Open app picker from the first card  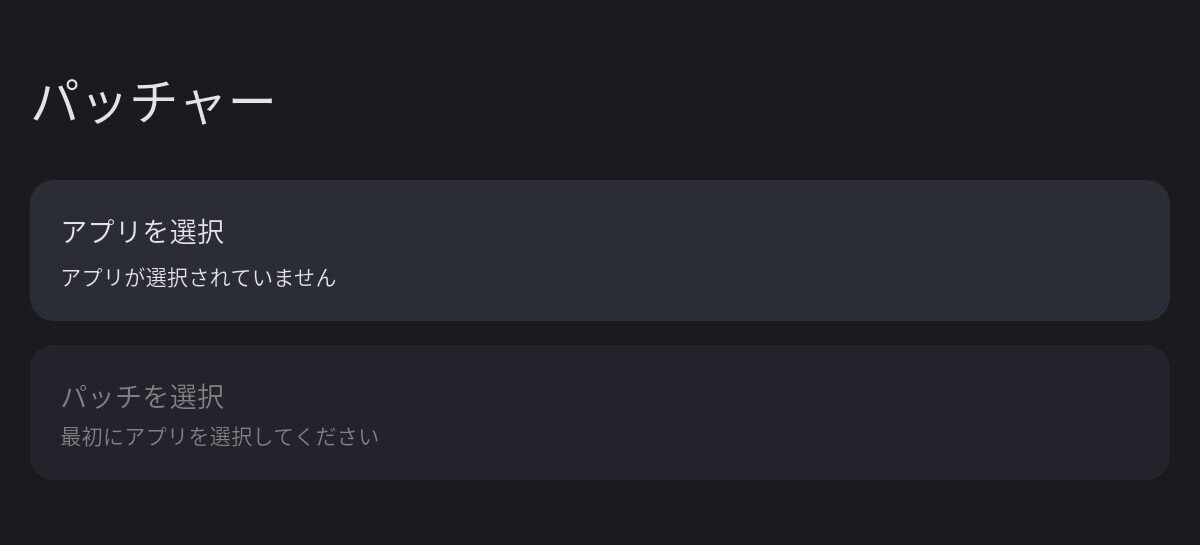click(x=600, y=250)
